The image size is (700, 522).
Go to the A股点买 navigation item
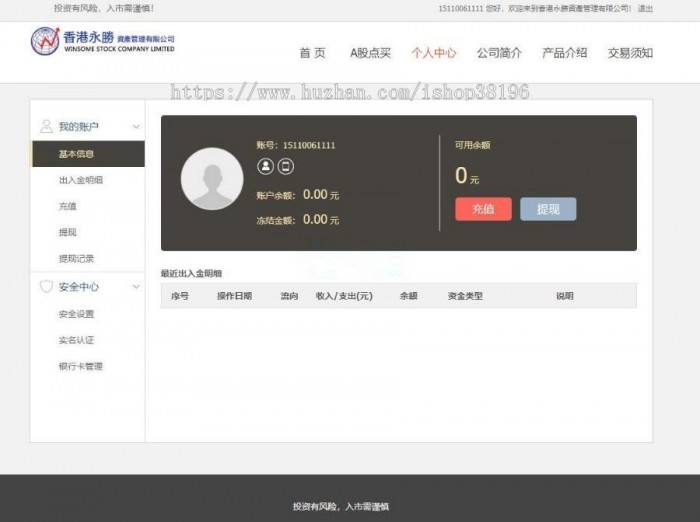tap(370, 53)
